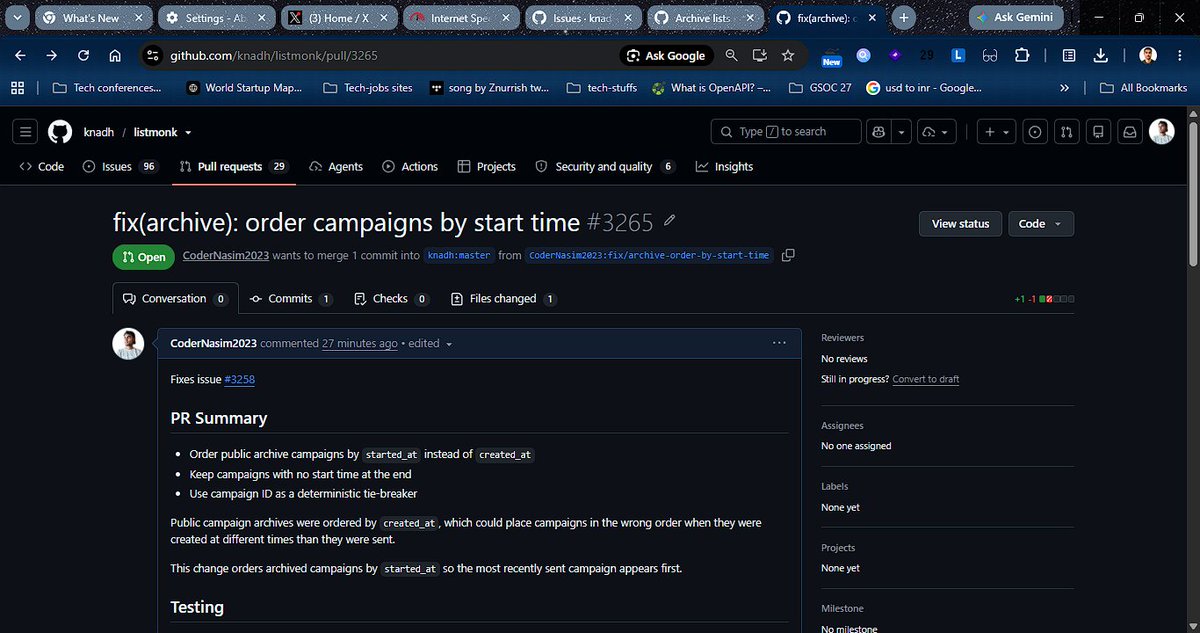Open the reading list side panel icon
This screenshot has width=1200, height=633.
tap(1069, 56)
